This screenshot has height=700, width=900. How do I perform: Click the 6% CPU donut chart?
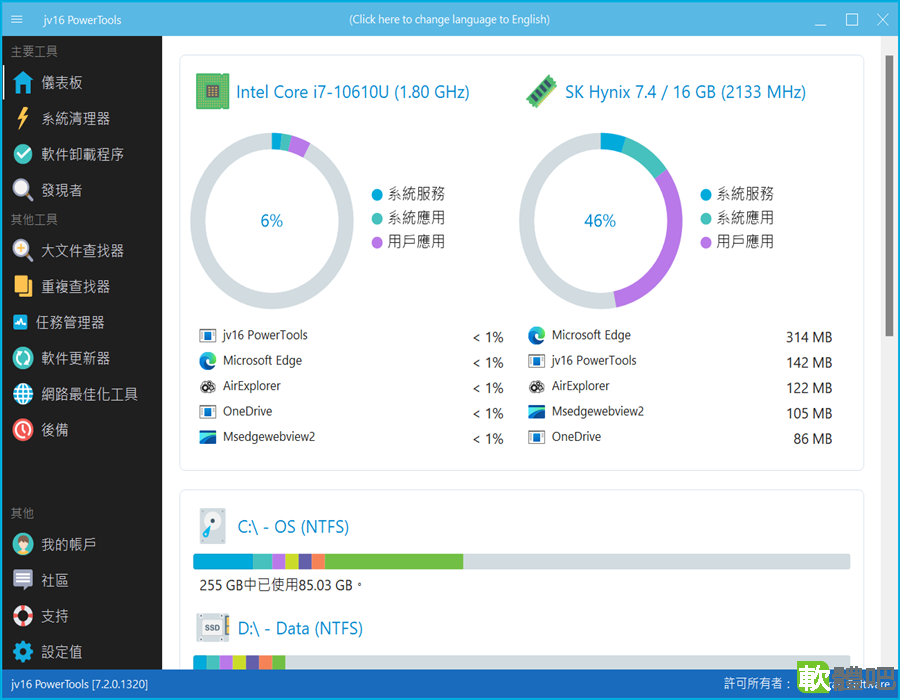(271, 221)
